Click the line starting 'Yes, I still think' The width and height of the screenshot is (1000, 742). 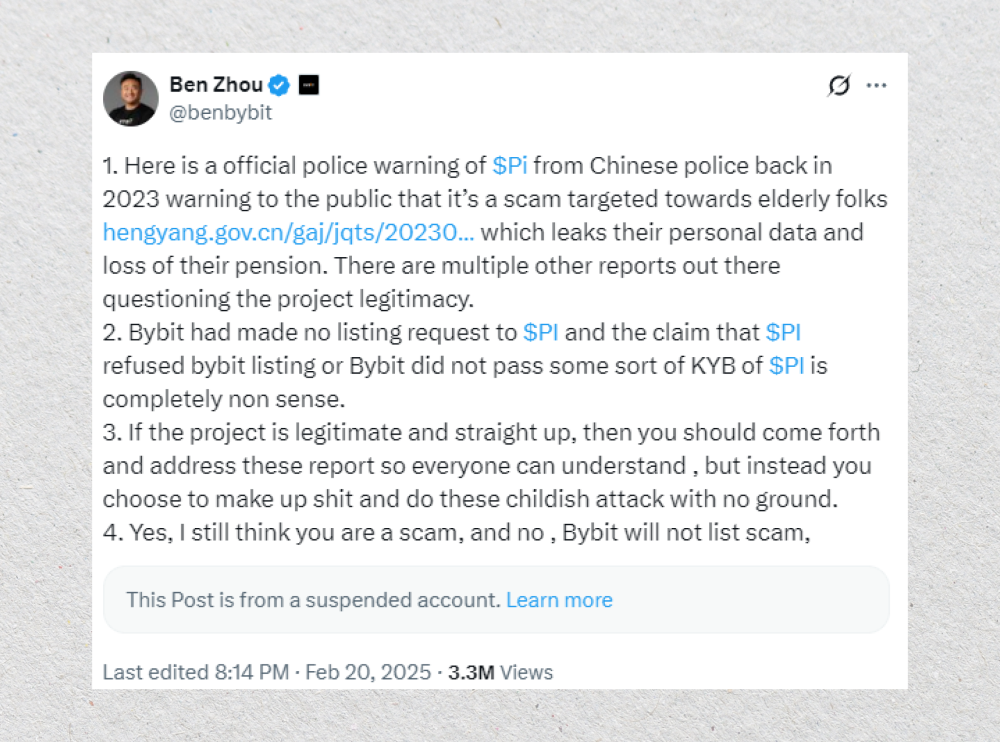[455, 533]
